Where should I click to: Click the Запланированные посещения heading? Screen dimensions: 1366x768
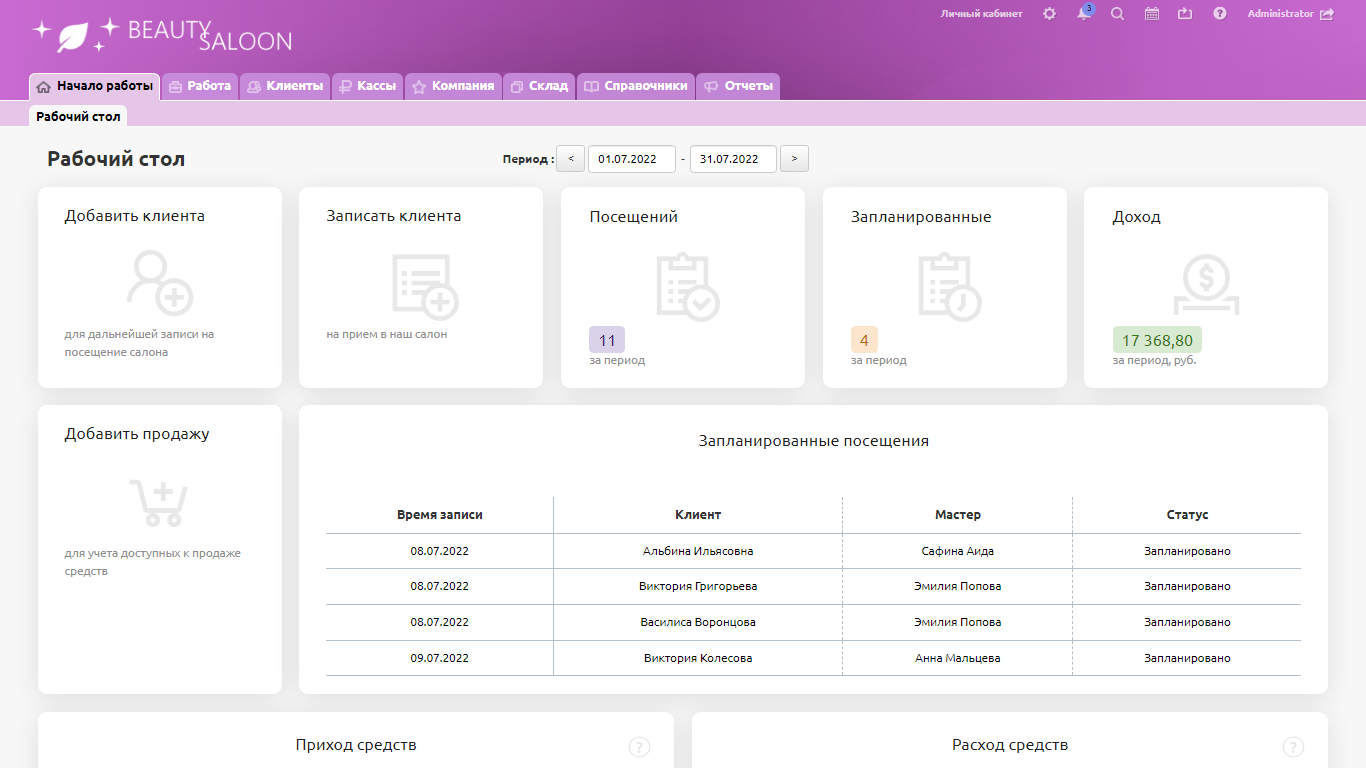(814, 441)
